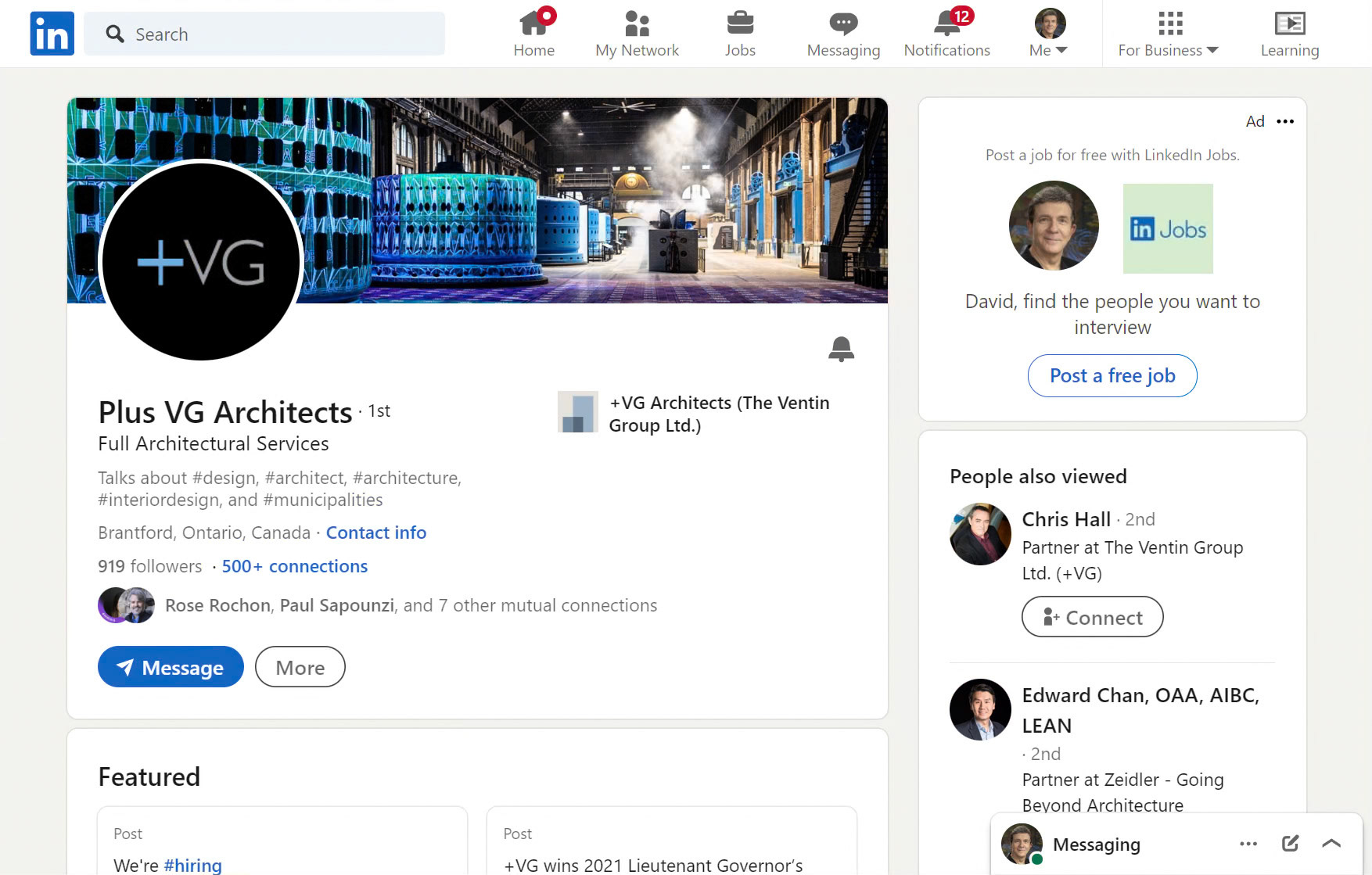Open the Contact info link
This screenshot has width=1372, height=875.
click(376, 533)
